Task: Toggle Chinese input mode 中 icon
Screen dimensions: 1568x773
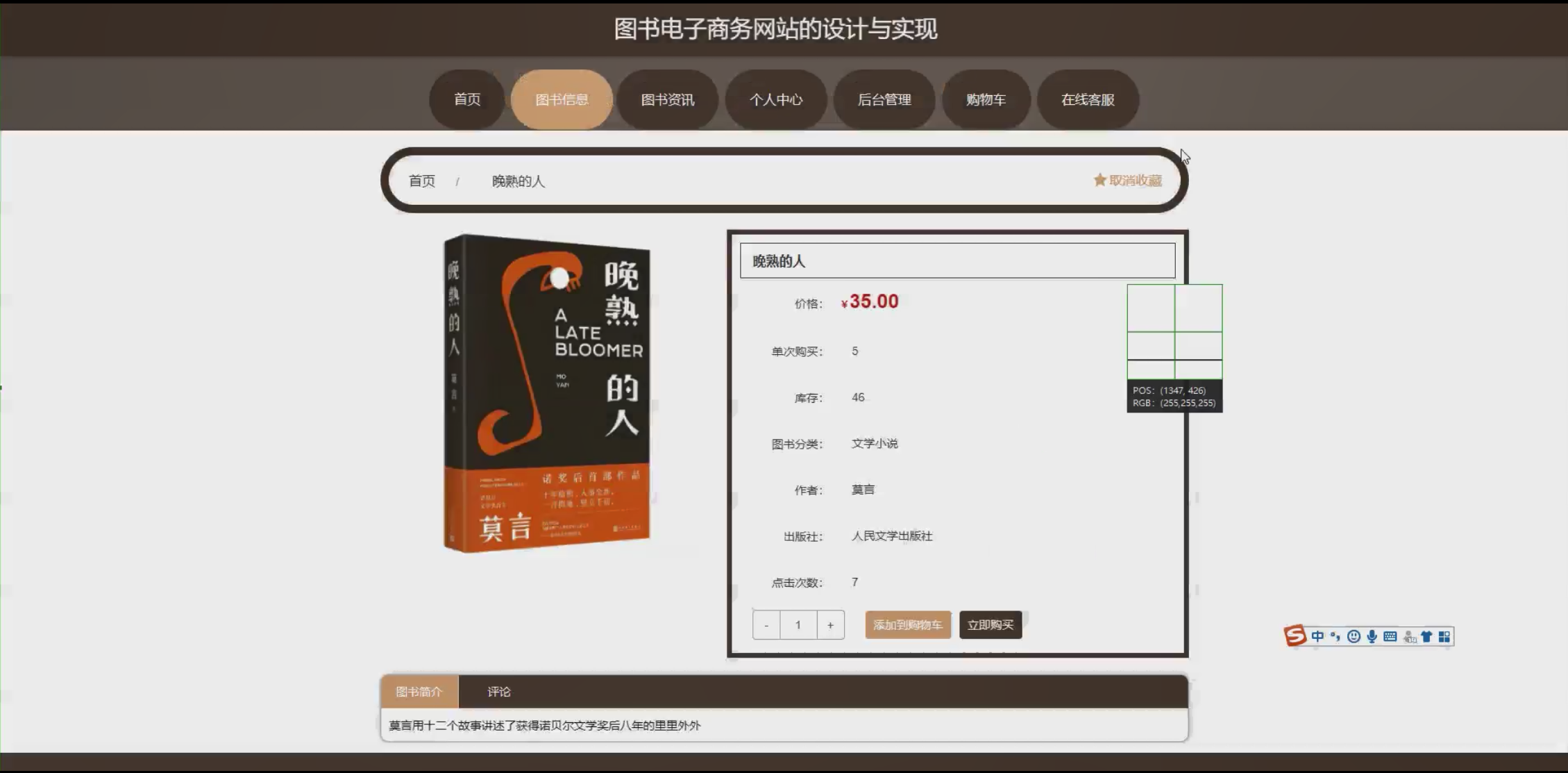Action: pyautogui.click(x=1317, y=636)
